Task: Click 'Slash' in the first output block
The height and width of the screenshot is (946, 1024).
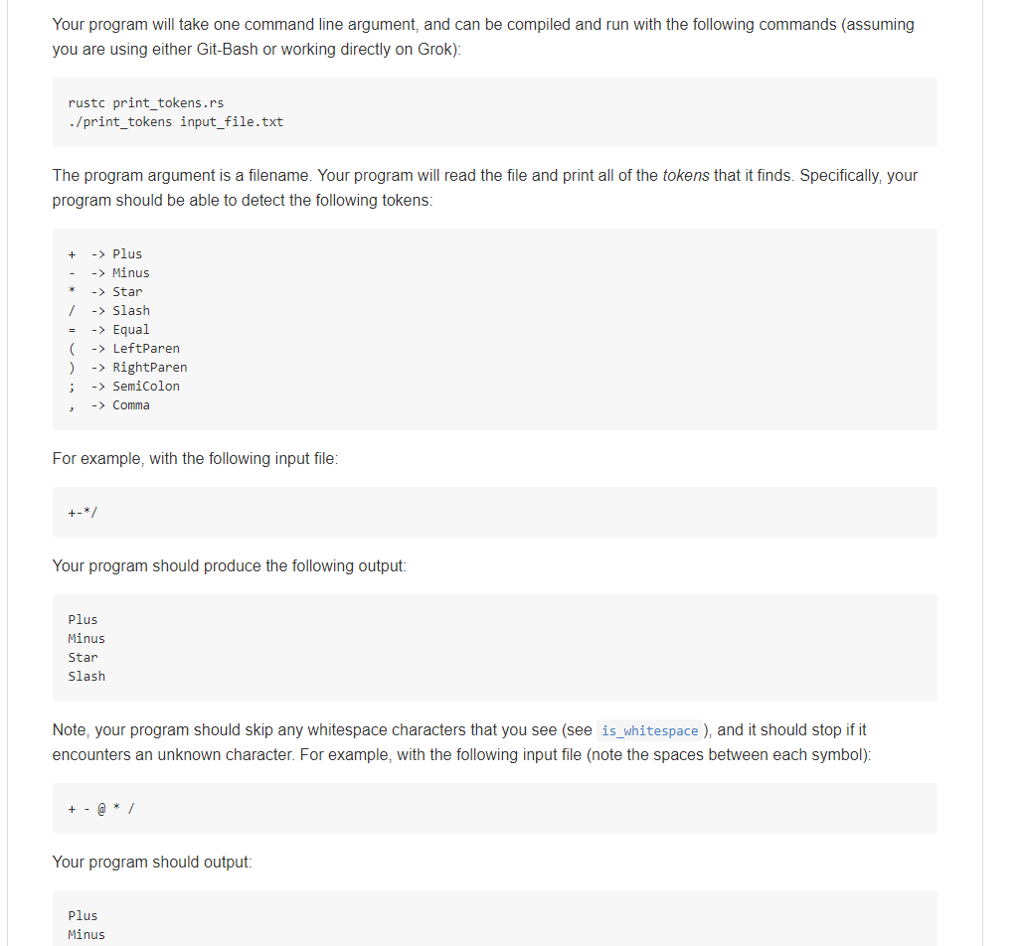Action: [86, 676]
